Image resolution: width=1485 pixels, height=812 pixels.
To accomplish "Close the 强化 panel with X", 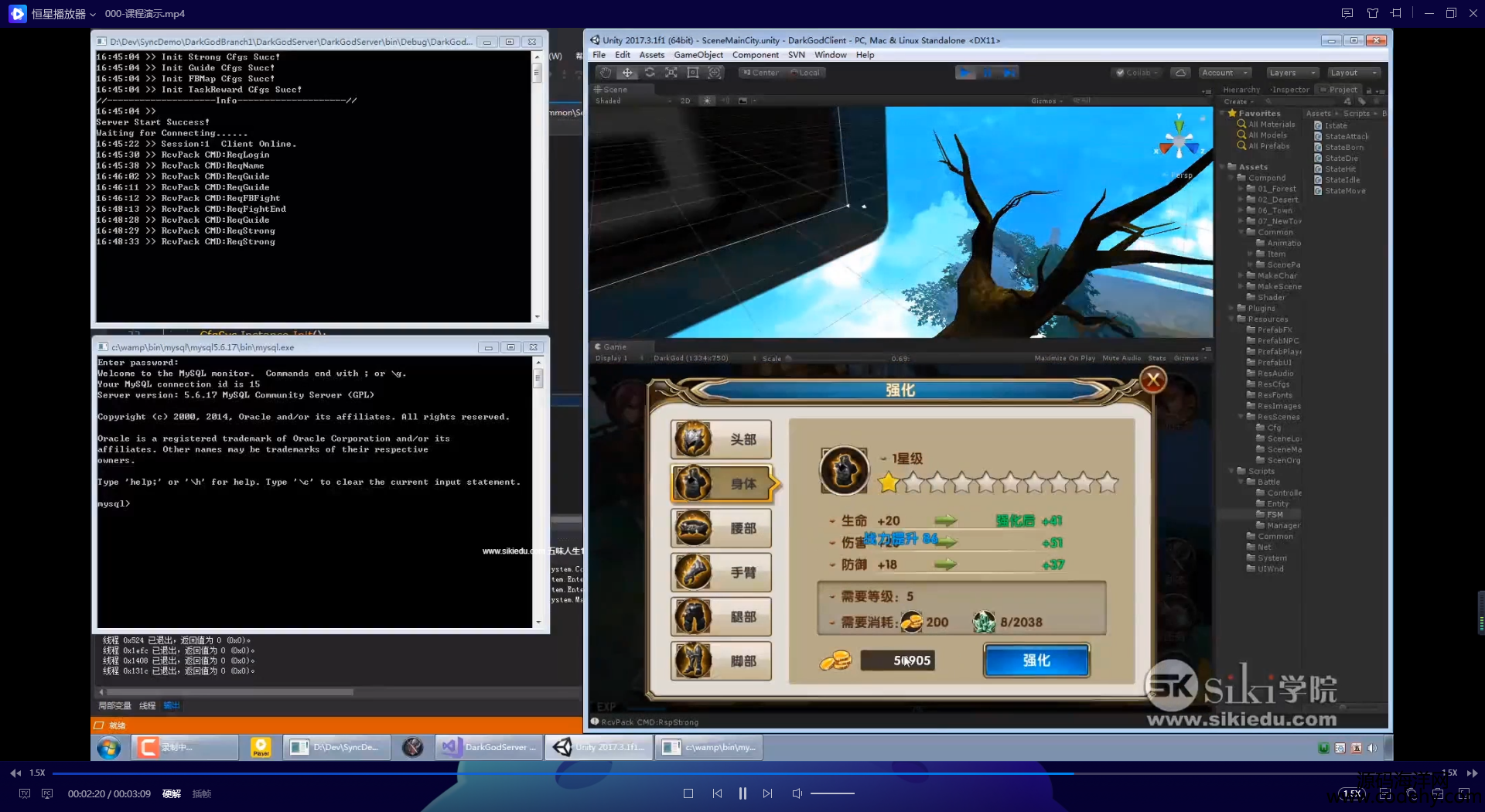I will 1153,380.
